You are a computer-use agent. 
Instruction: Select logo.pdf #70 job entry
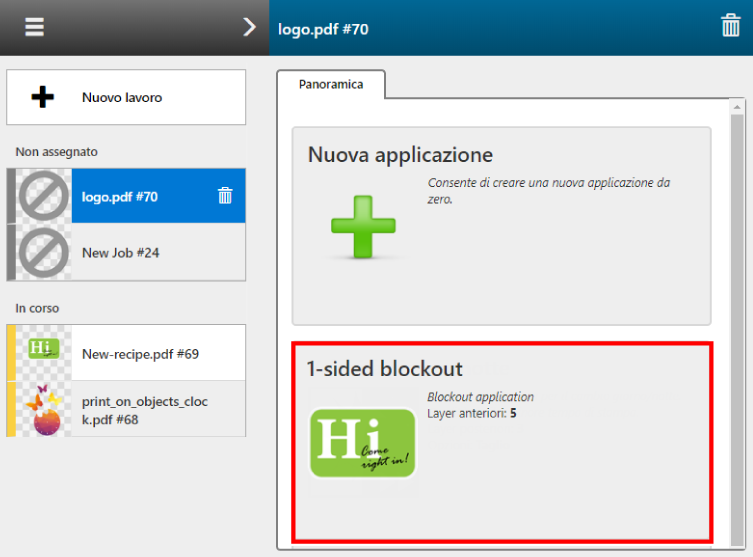126,196
